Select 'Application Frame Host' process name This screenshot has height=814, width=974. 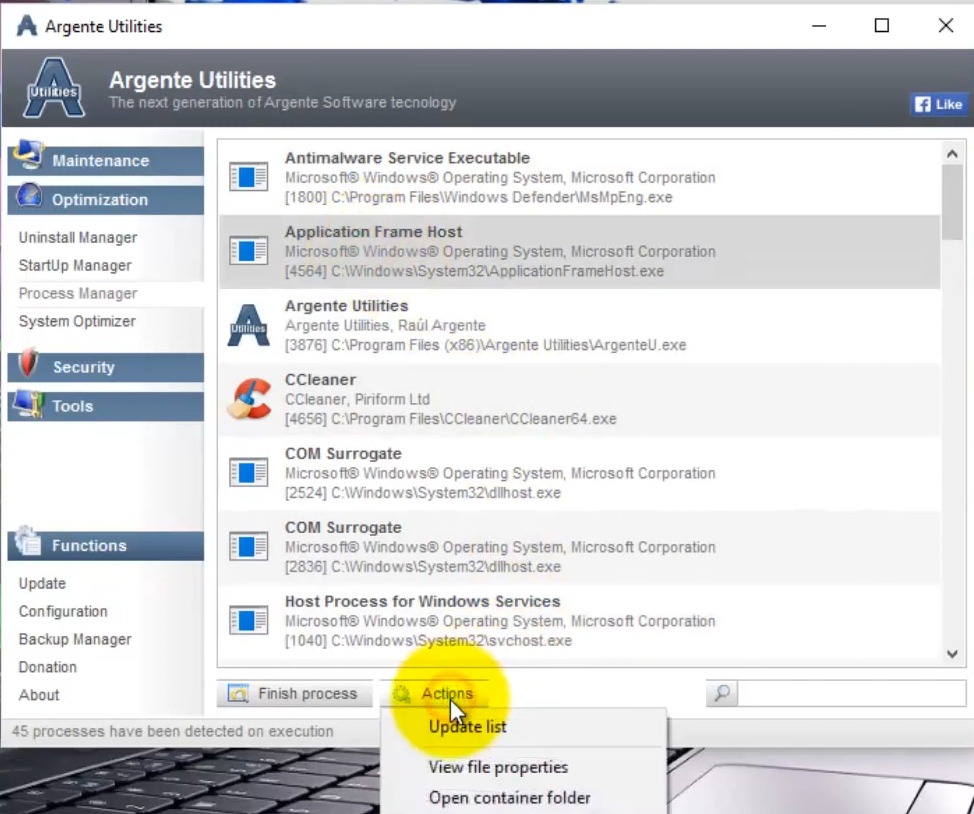tap(373, 232)
